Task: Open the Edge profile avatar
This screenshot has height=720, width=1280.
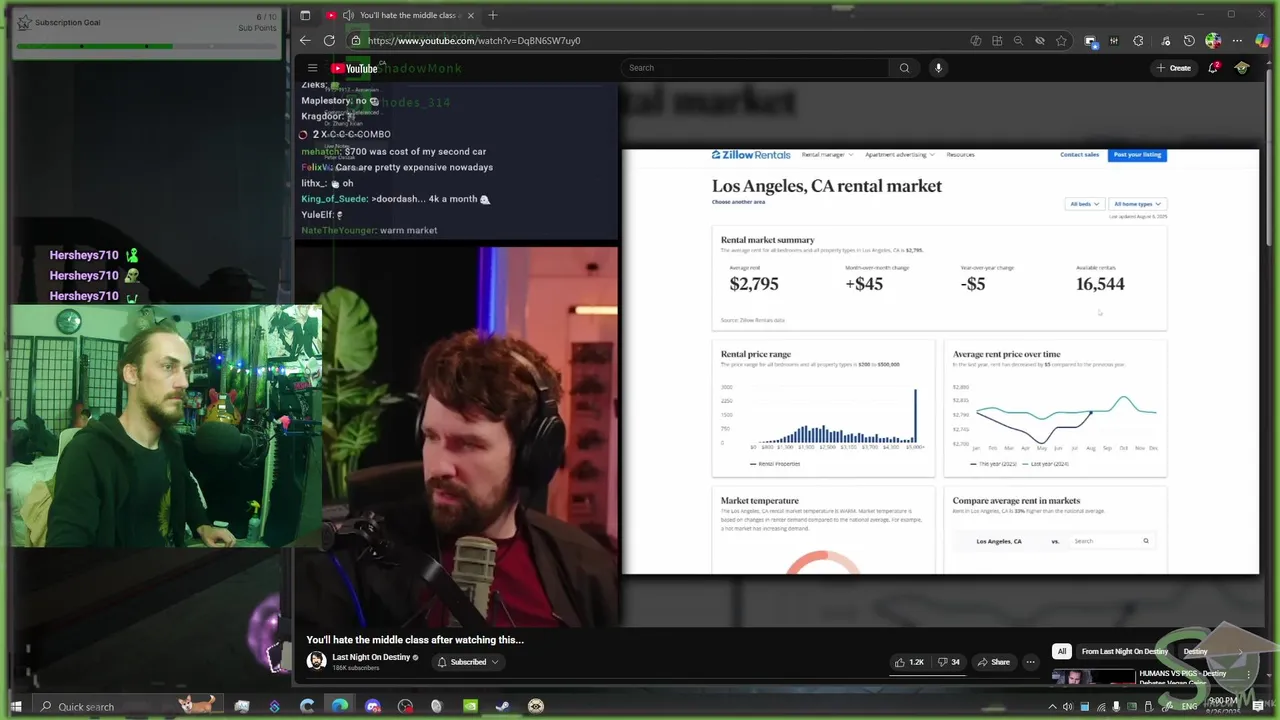Action: point(1213,41)
